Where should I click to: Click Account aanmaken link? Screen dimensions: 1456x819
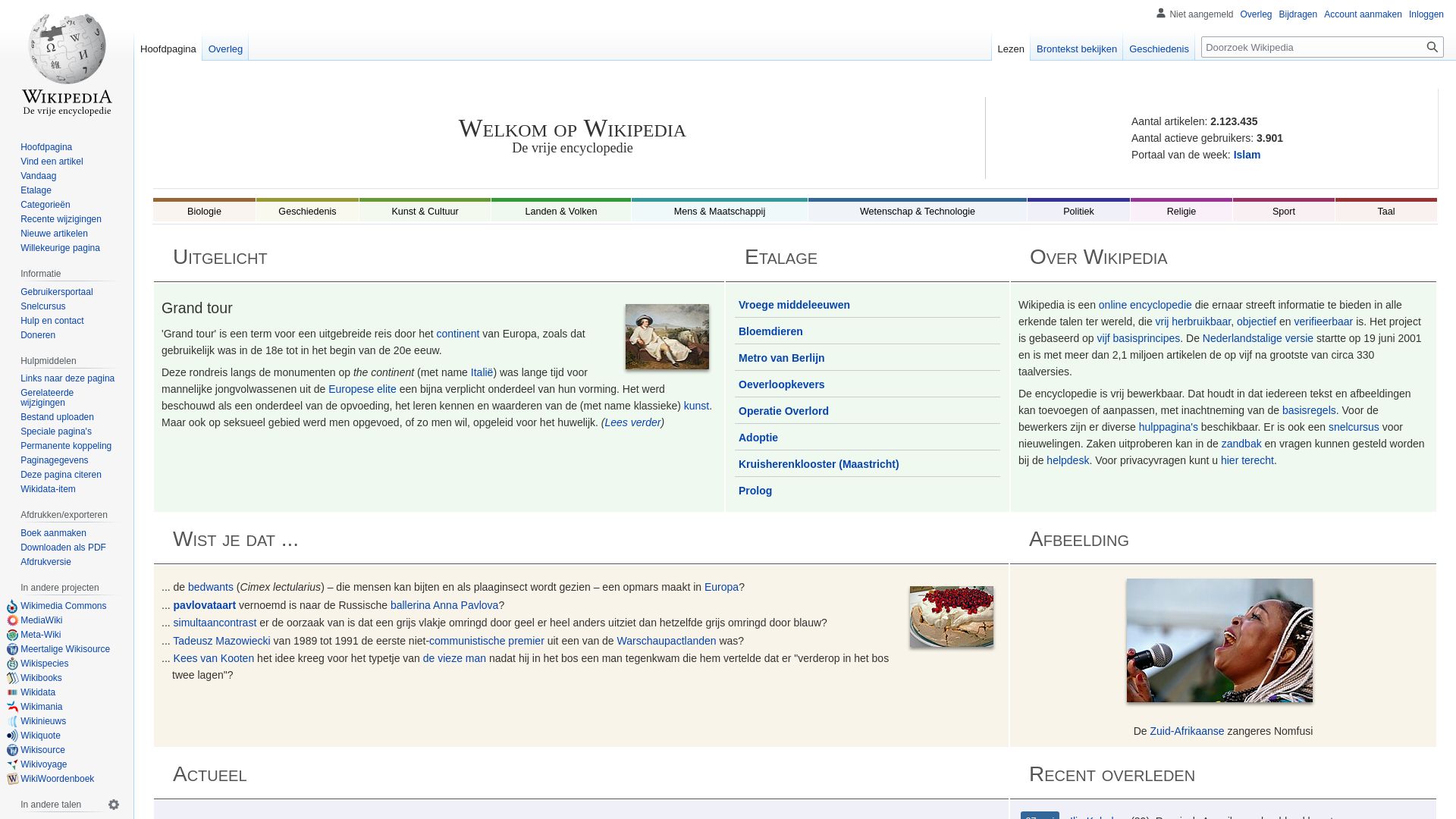[1363, 14]
